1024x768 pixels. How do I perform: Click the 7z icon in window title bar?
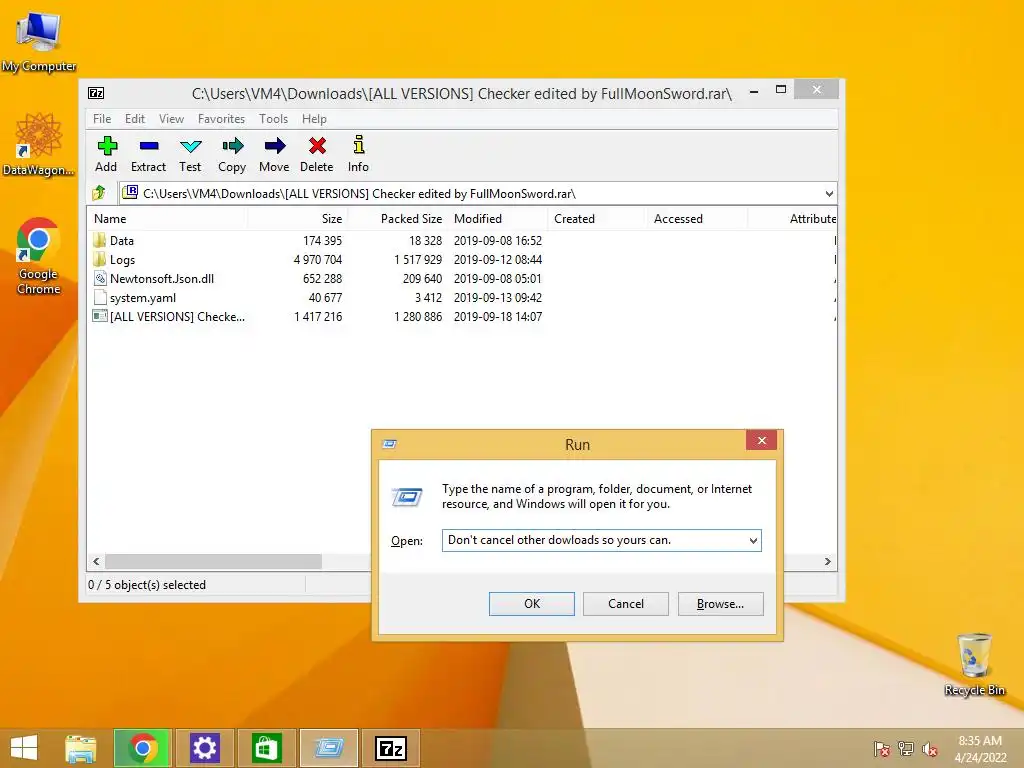[x=96, y=93]
